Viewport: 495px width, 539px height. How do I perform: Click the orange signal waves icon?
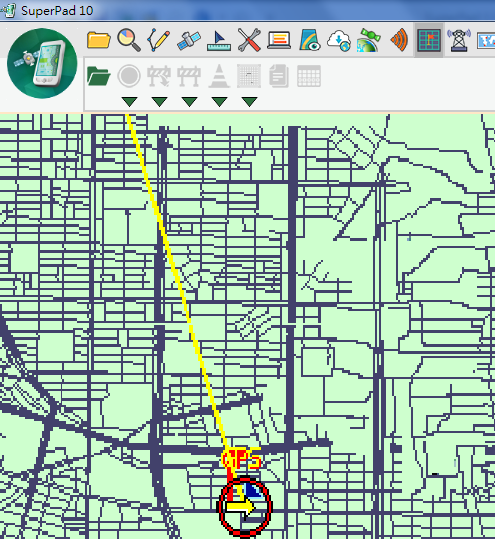click(399, 40)
